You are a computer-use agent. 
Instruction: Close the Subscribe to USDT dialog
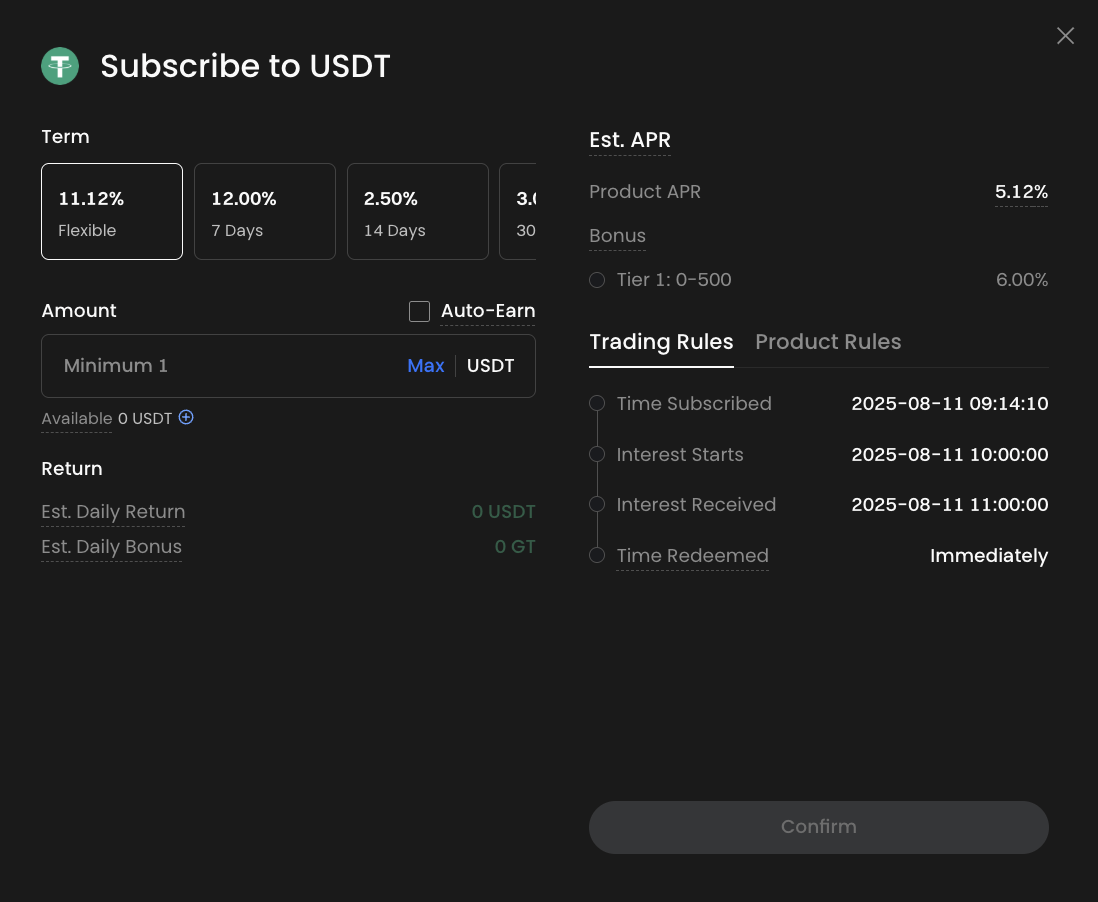pos(1065,36)
